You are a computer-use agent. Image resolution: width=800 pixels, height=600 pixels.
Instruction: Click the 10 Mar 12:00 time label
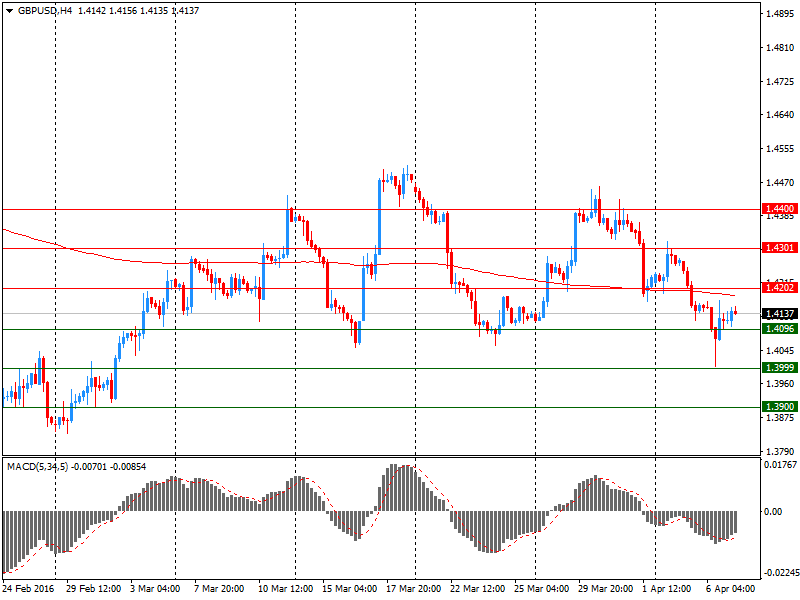point(286,589)
